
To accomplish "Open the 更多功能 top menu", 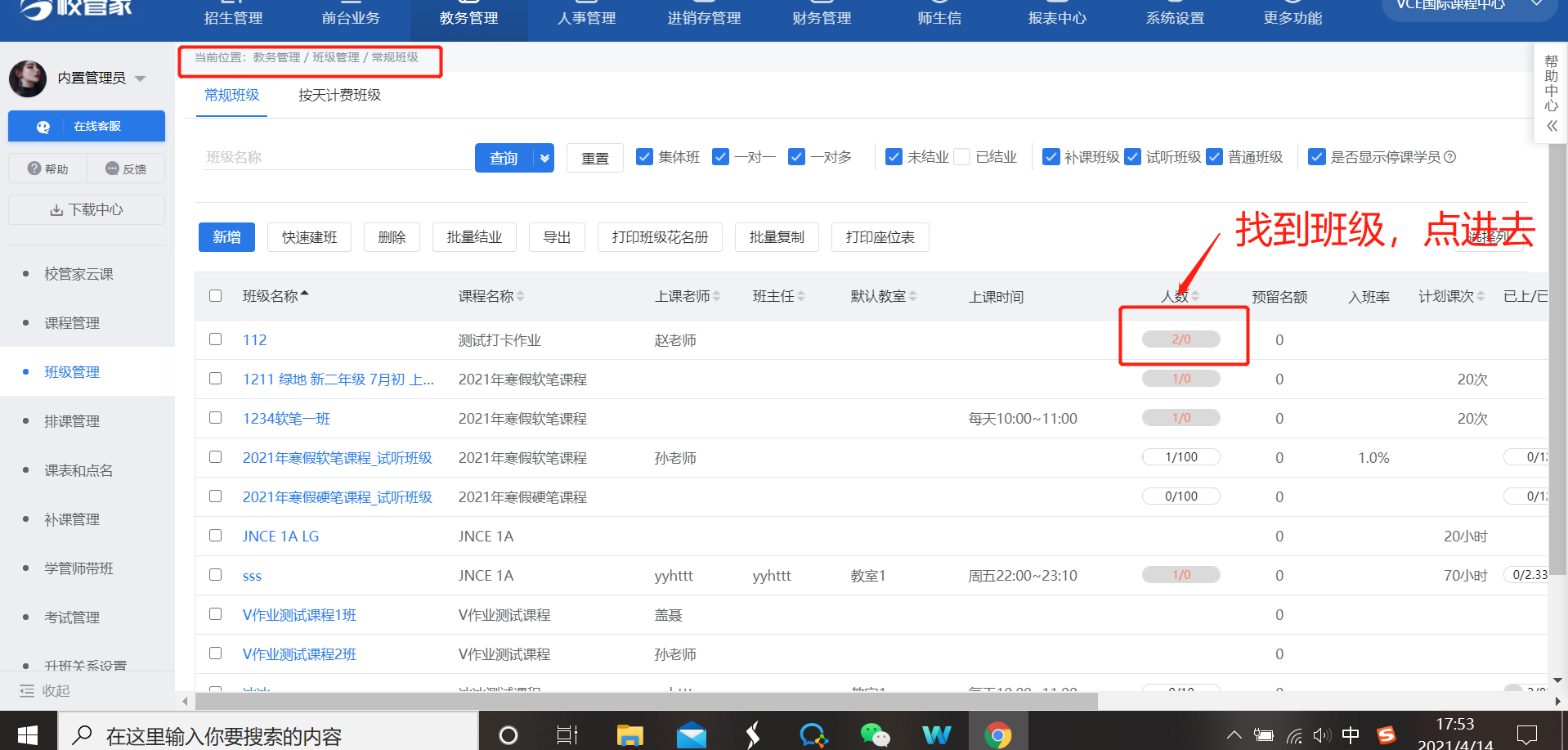I will pos(1293,18).
